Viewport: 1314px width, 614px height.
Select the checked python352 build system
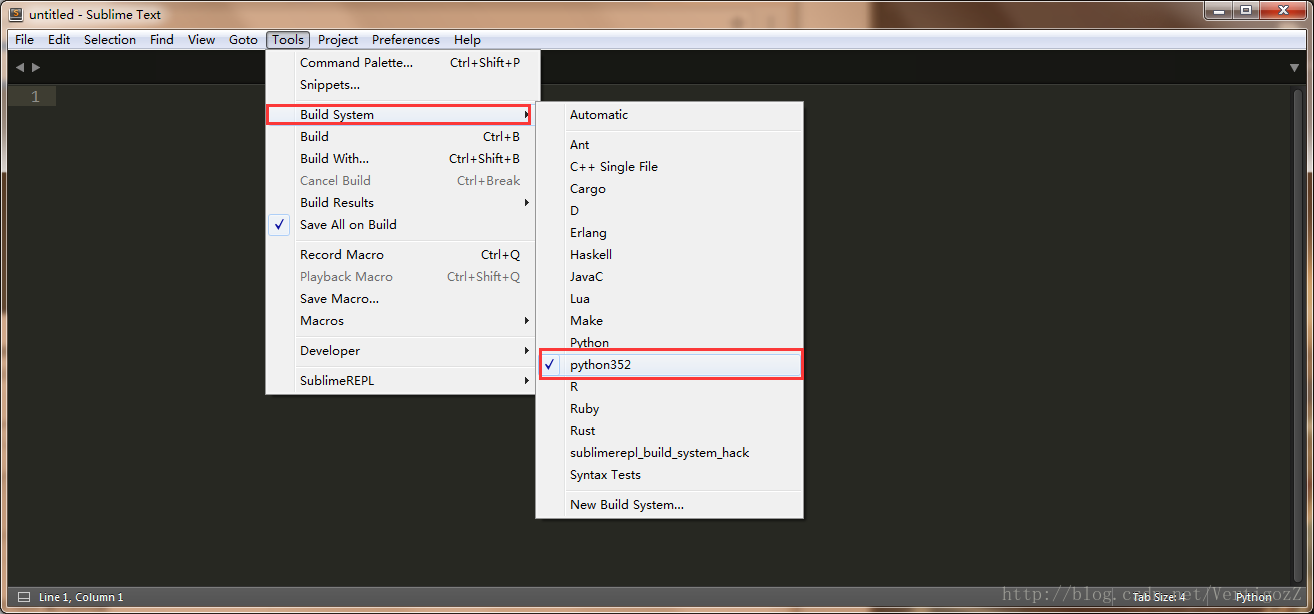670,365
